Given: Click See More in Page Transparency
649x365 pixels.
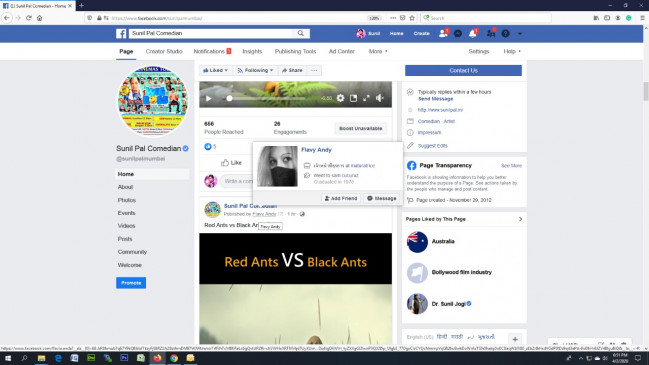Looking at the screenshot, I should click(511, 166).
